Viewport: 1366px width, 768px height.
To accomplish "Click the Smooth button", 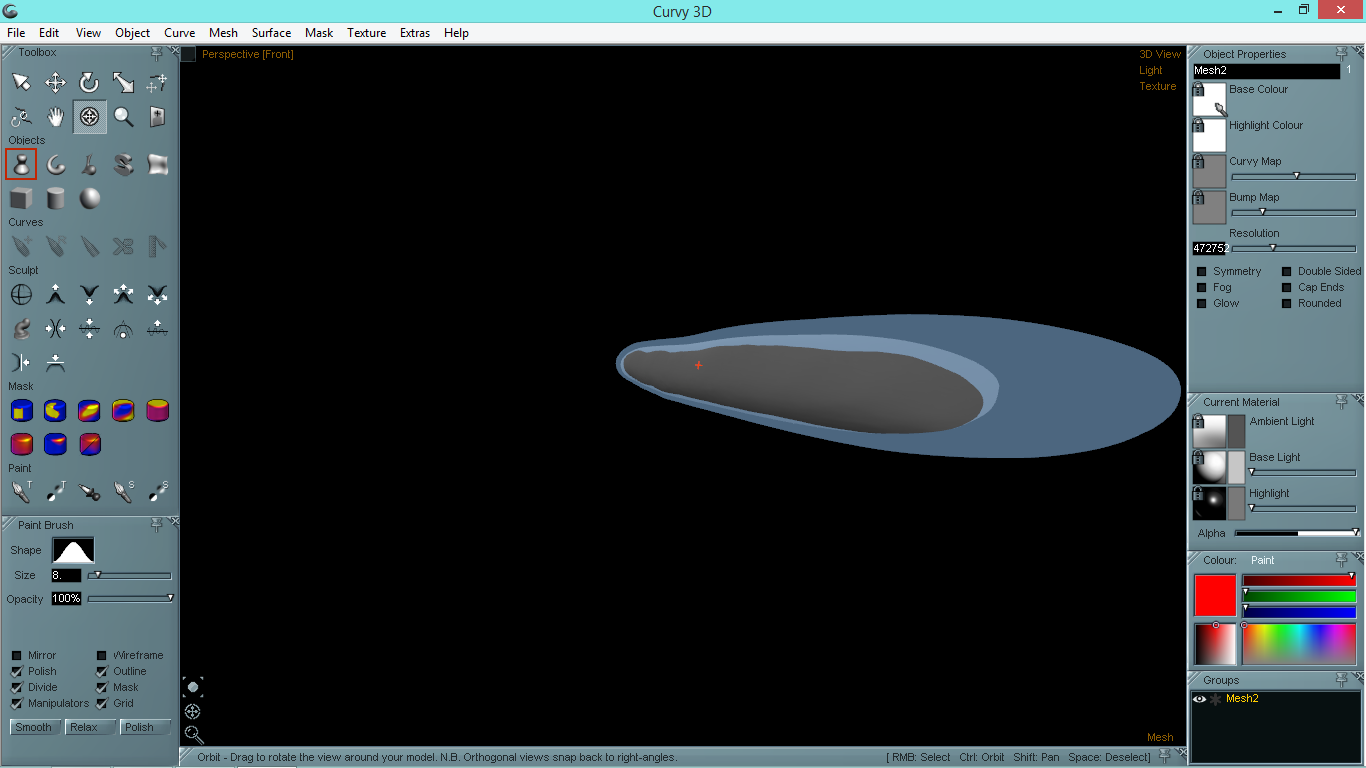I will click(x=34, y=727).
